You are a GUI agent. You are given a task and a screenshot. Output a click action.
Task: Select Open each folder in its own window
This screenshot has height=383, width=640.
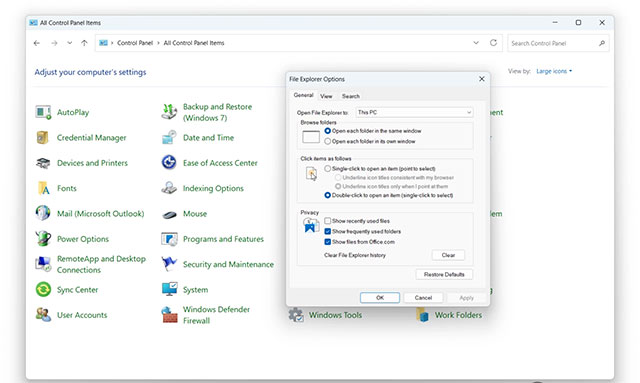point(327,141)
